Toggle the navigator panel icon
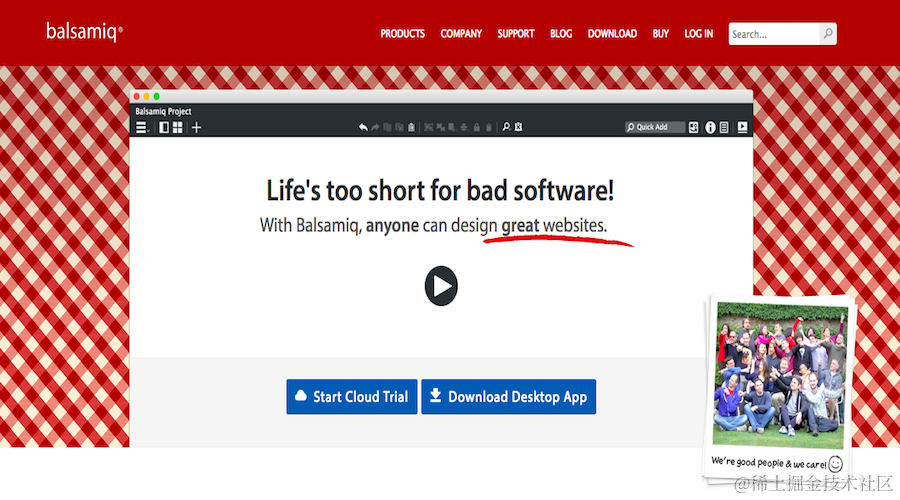Viewport: 900px width, 500px height. pos(164,127)
